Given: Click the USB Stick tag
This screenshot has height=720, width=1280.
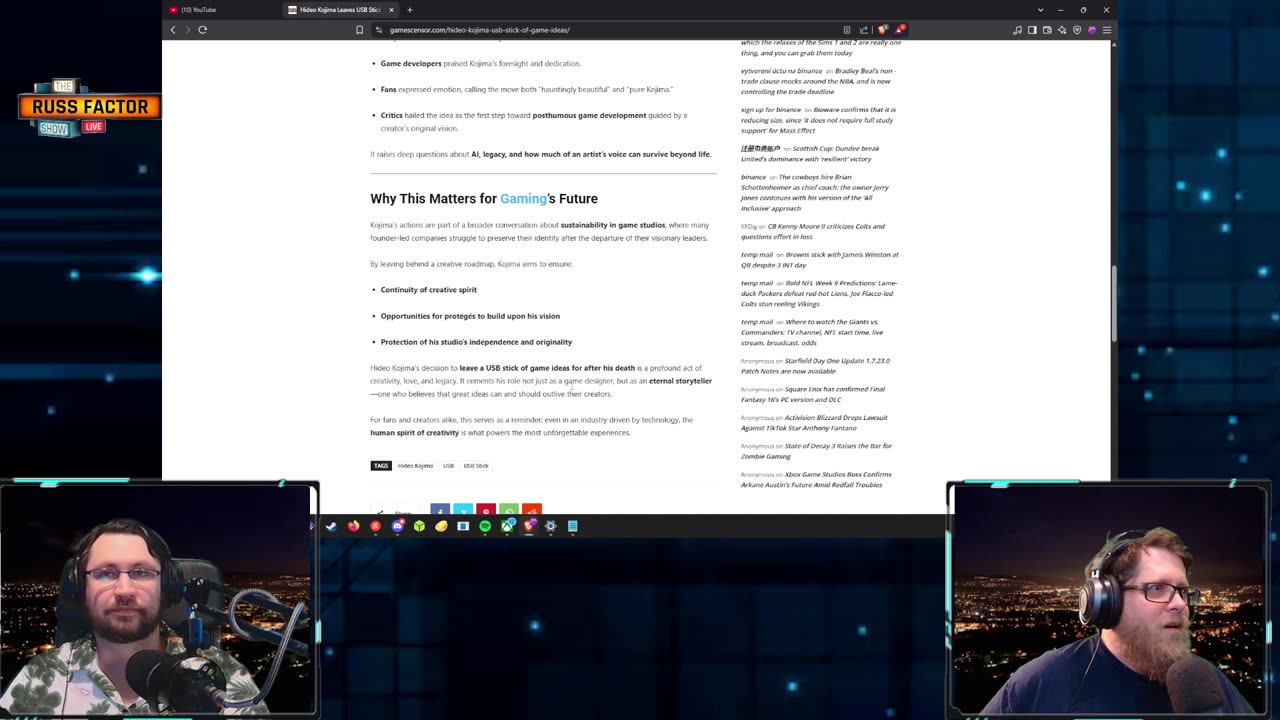Looking at the screenshot, I should tap(476, 466).
